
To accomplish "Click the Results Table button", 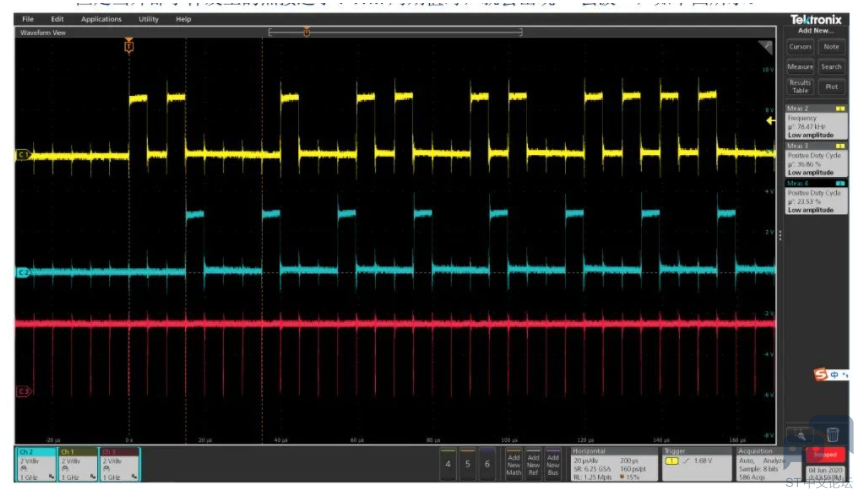I will click(800, 87).
